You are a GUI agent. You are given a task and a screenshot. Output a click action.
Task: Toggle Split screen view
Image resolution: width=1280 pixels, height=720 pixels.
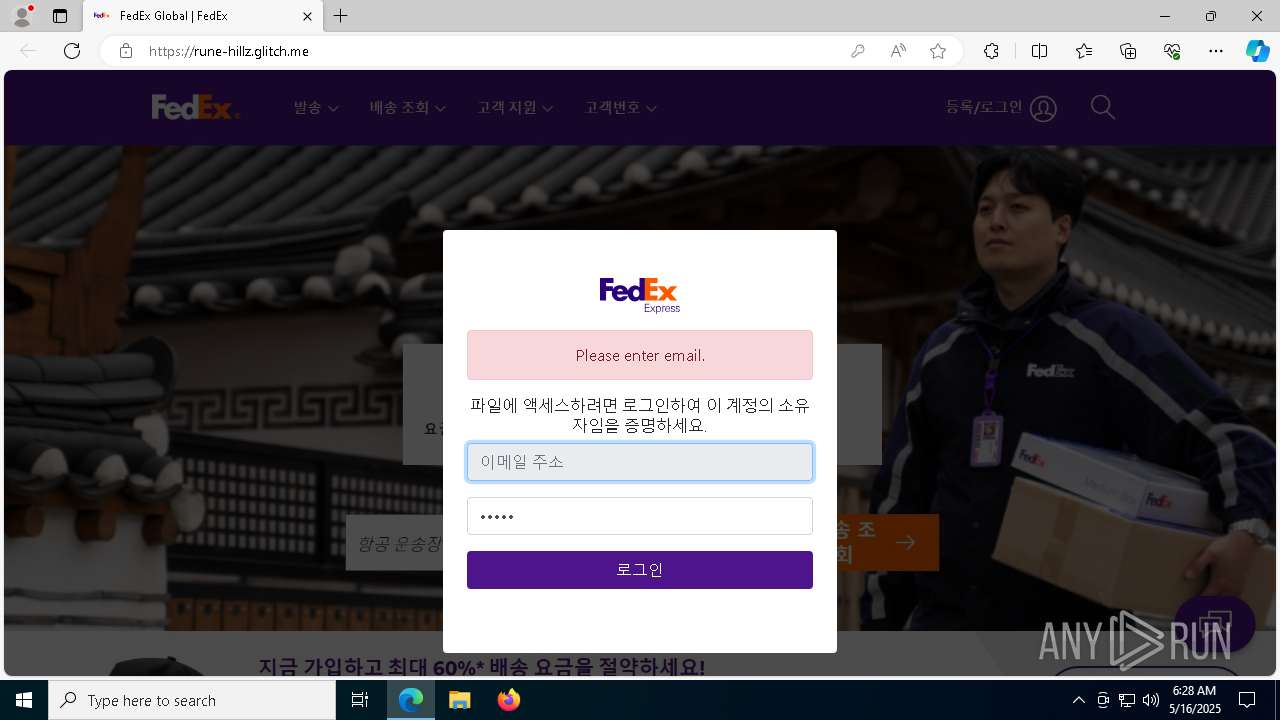click(1039, 51)
